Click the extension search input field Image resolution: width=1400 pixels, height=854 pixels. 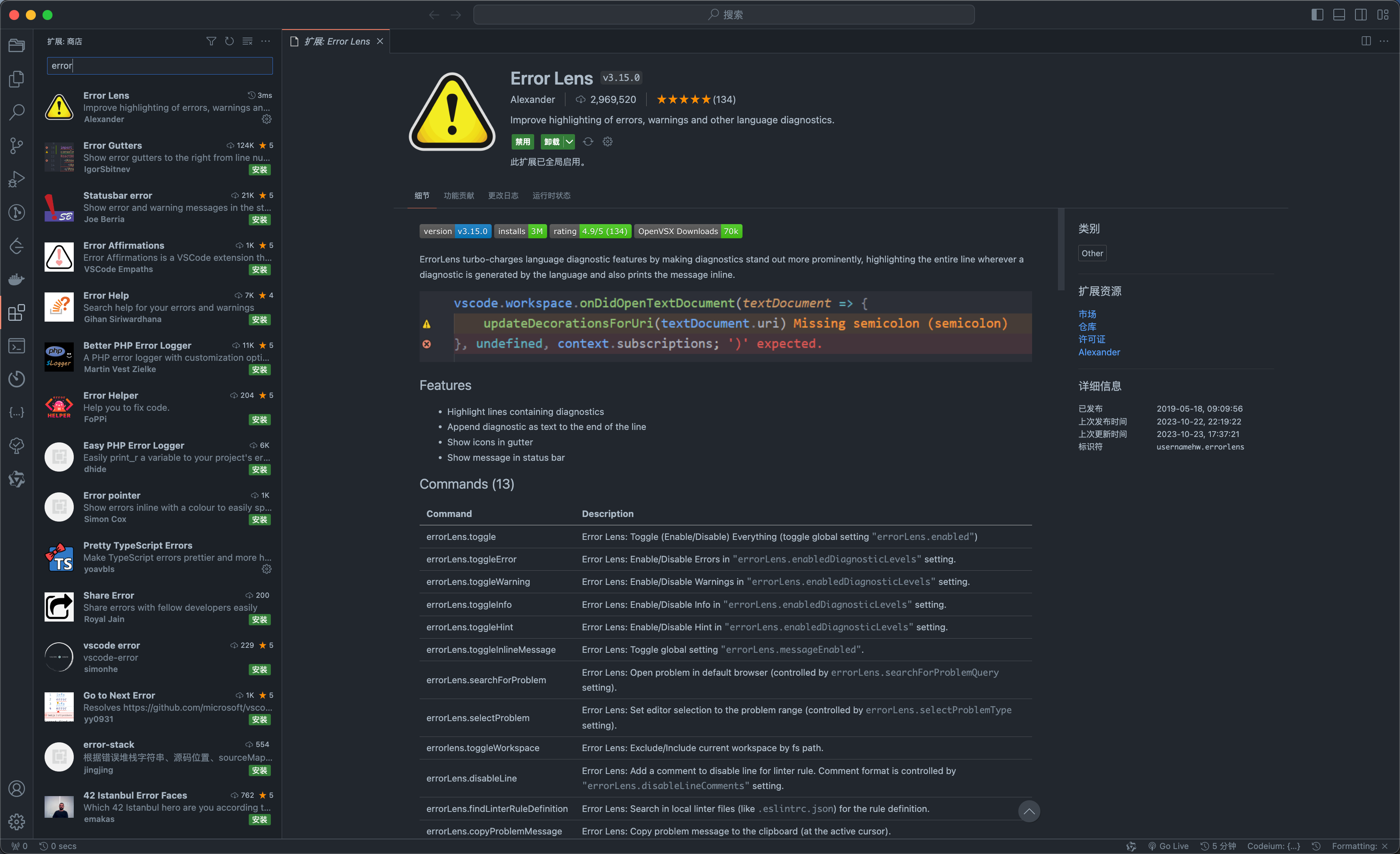coord(160,66)
